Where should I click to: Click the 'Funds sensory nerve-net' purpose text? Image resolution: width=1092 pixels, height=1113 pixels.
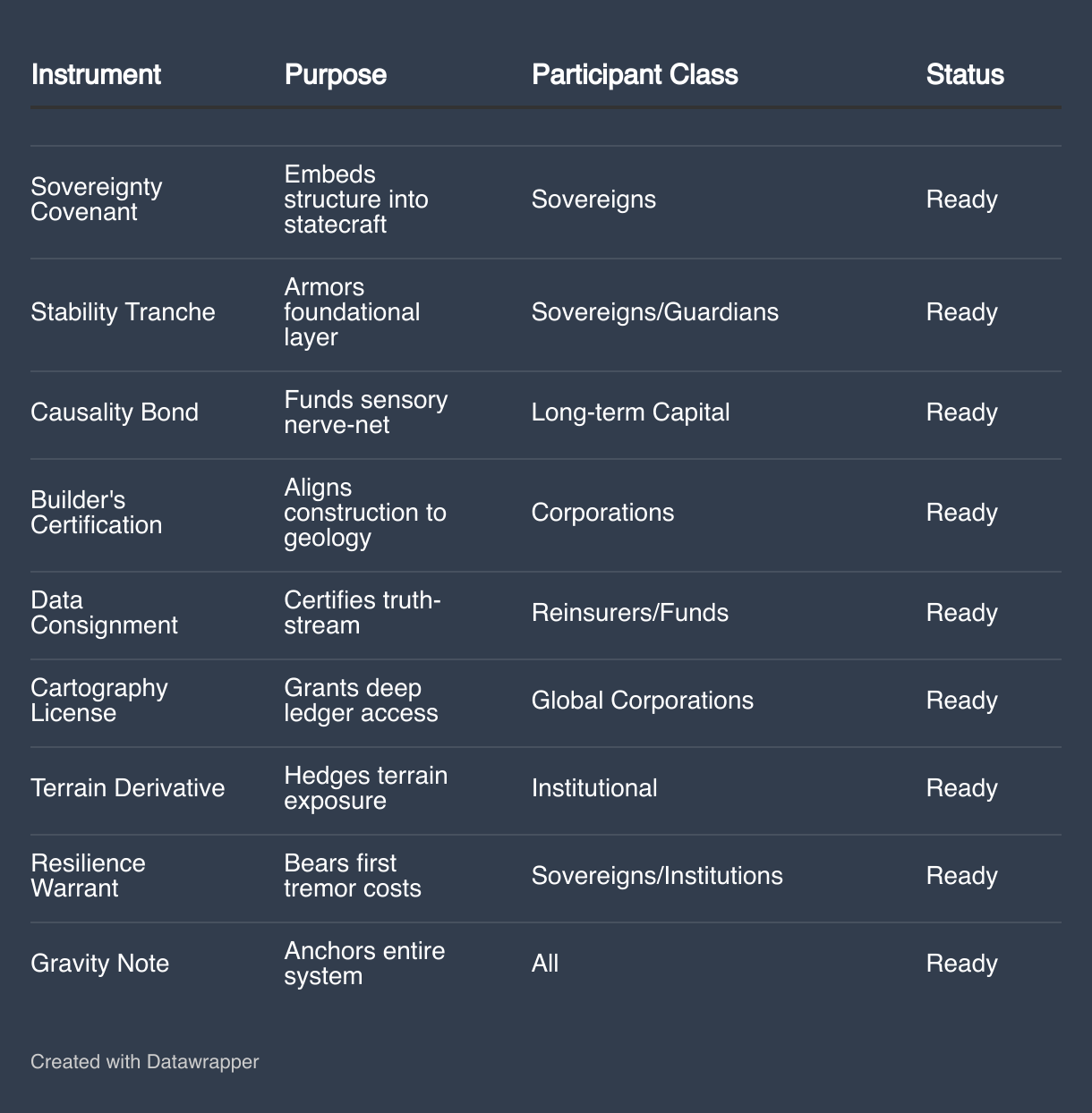tap(365, 412)
